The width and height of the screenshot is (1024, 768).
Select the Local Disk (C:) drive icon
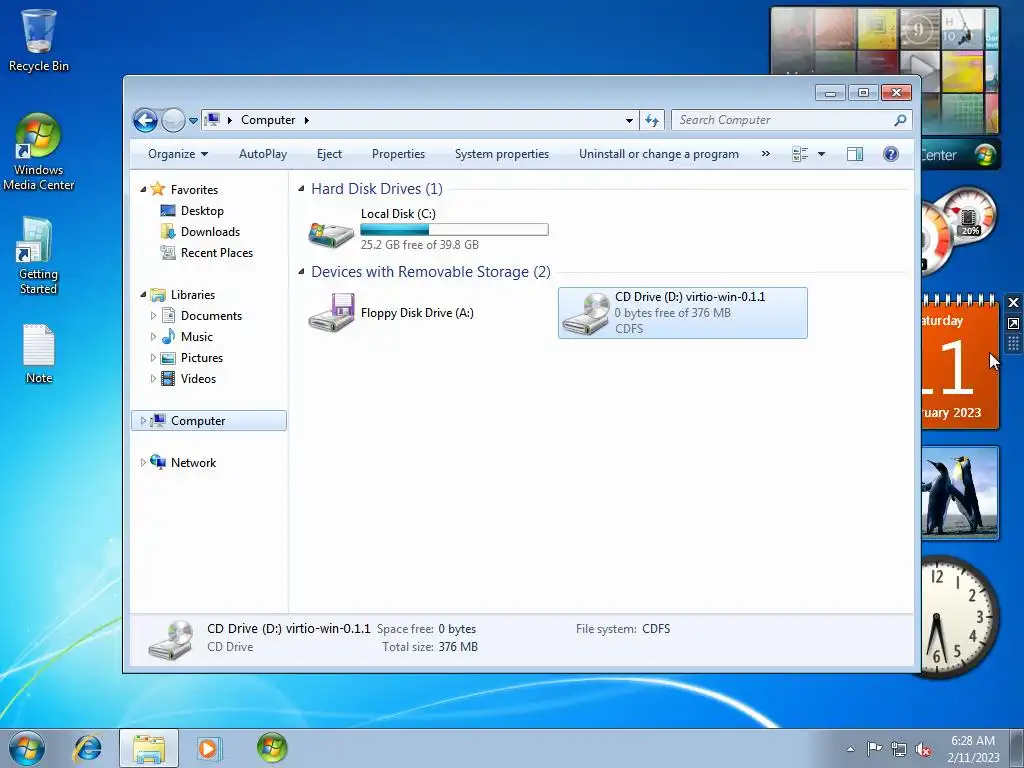(x=331, y=233)
